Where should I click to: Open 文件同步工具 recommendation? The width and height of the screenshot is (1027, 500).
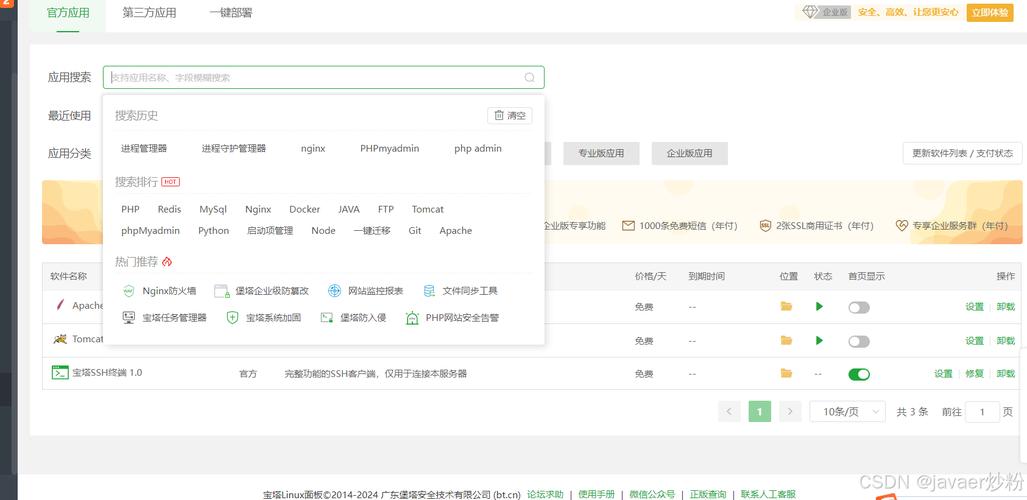(x=460, y=290)
